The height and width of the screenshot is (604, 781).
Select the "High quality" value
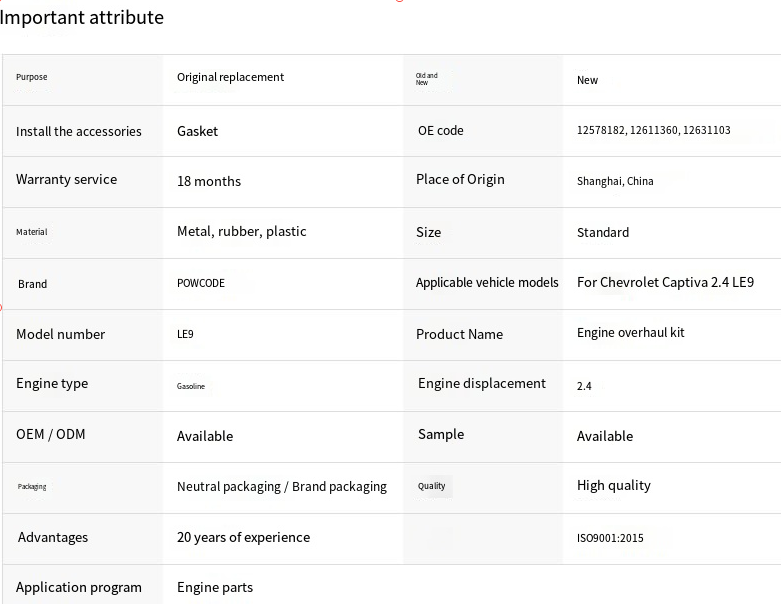tap(613, 485)
